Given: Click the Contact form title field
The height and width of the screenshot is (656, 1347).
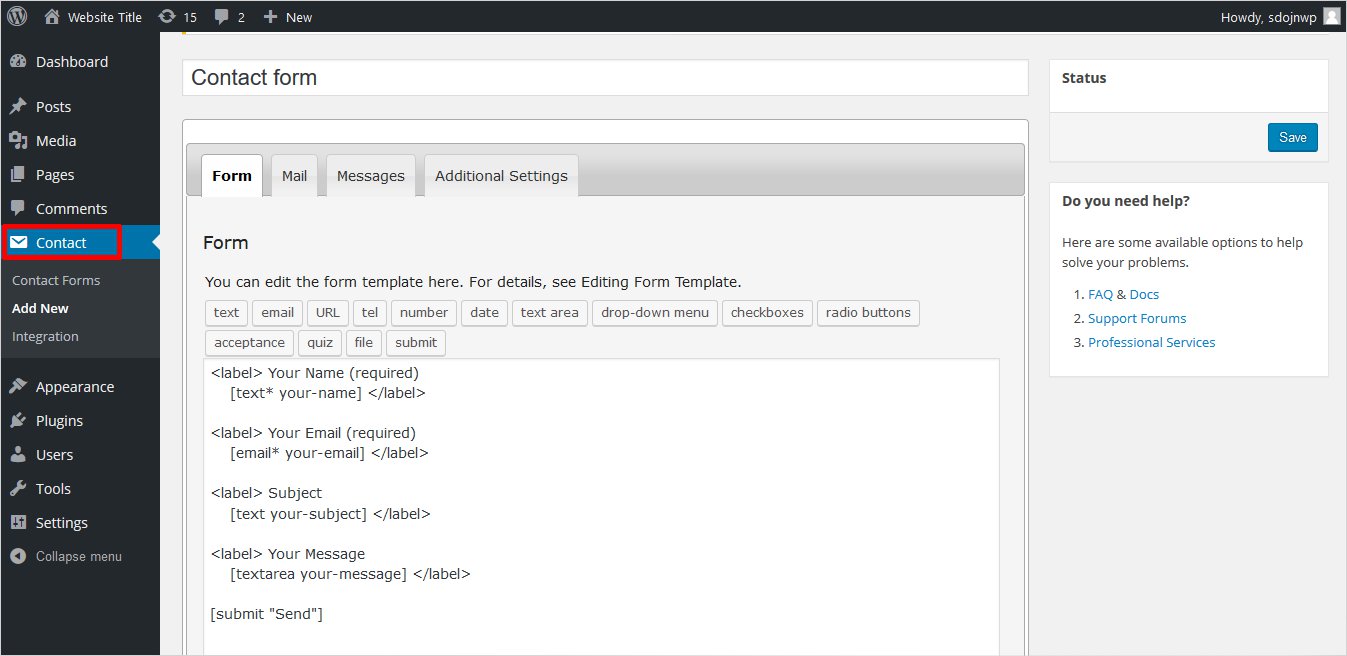Looking at the screenshot, I should pos(605,78).
